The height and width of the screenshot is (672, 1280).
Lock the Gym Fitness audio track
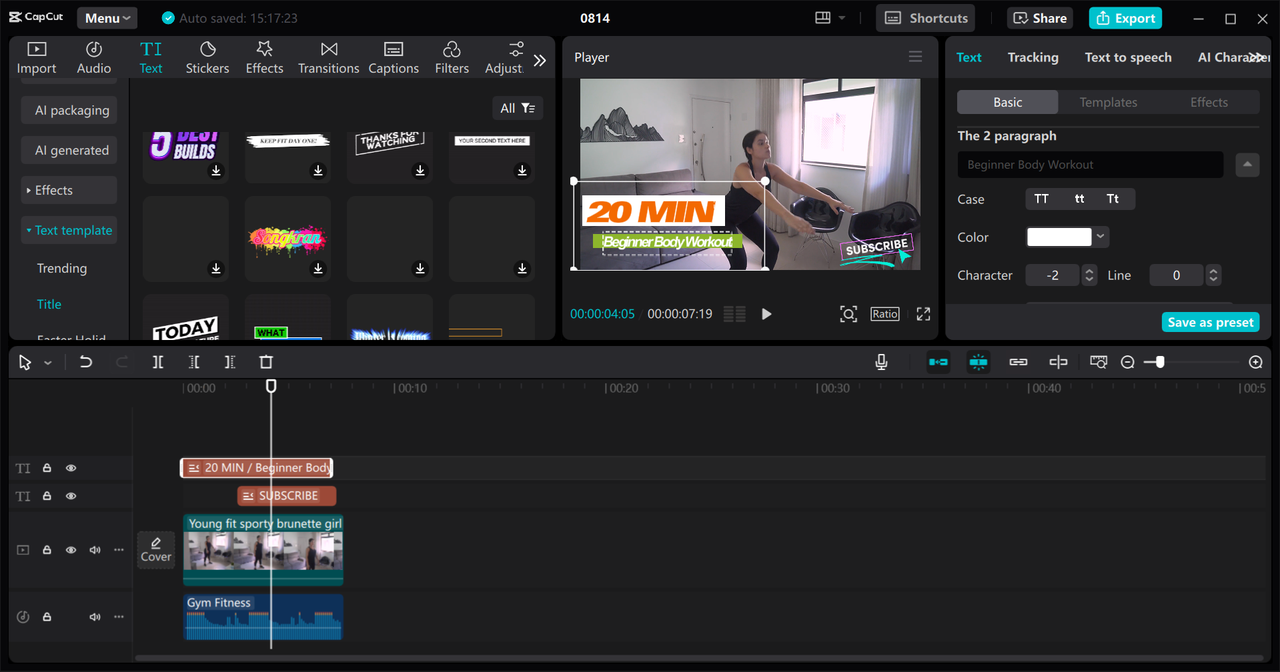pos(47,617)
